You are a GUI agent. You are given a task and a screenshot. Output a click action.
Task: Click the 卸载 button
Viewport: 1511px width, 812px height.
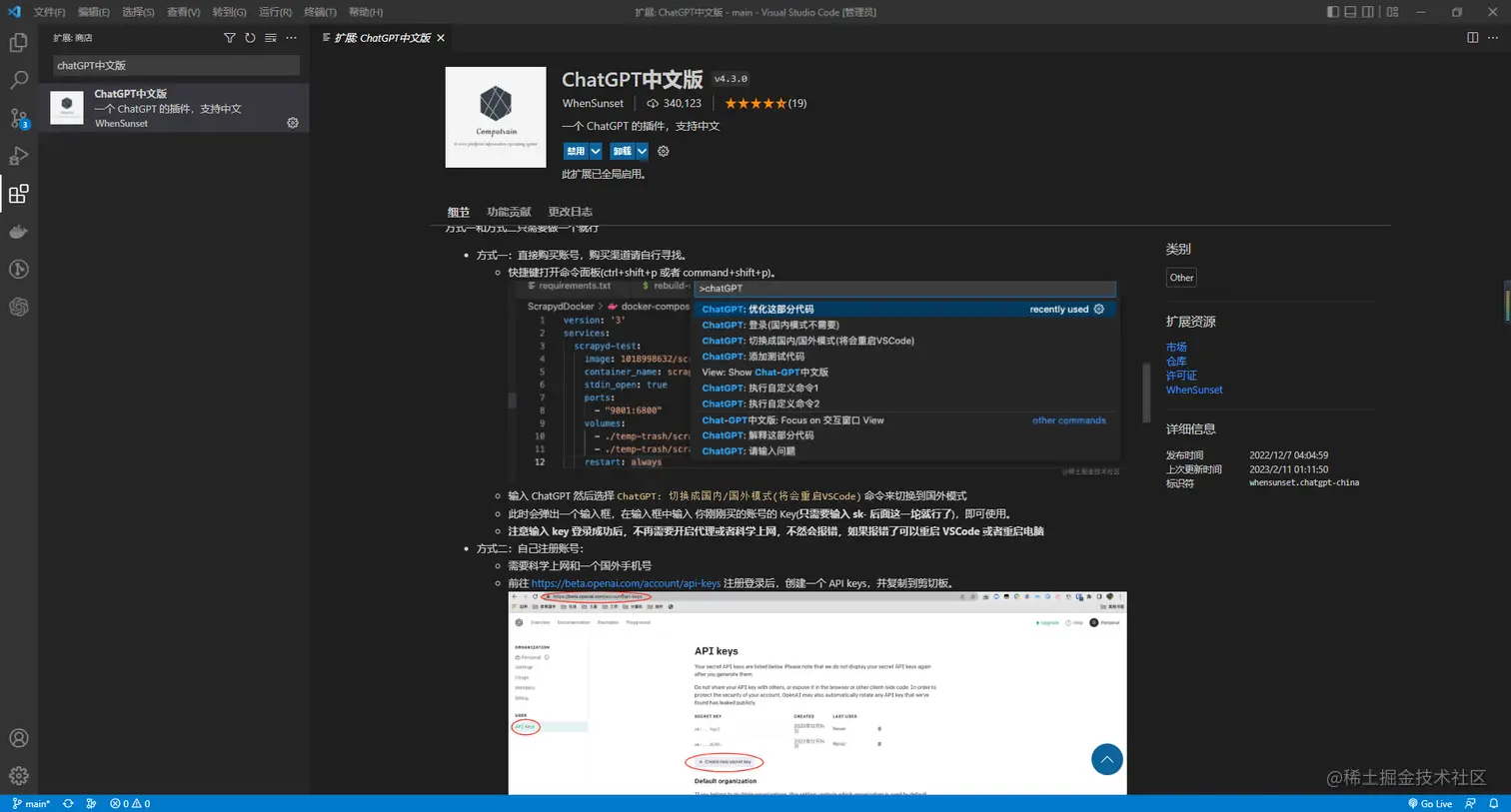622,151
